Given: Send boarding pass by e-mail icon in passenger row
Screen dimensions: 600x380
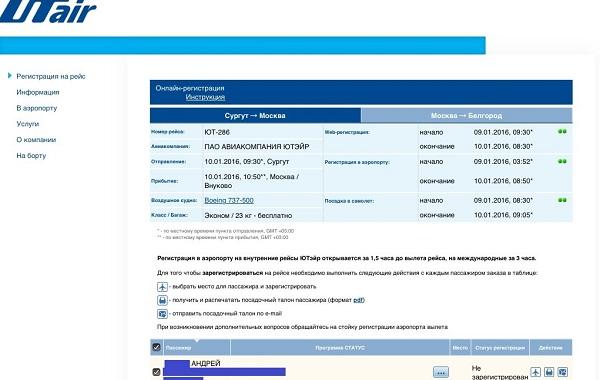Looking at the screenshot, I should click(562, 372).
